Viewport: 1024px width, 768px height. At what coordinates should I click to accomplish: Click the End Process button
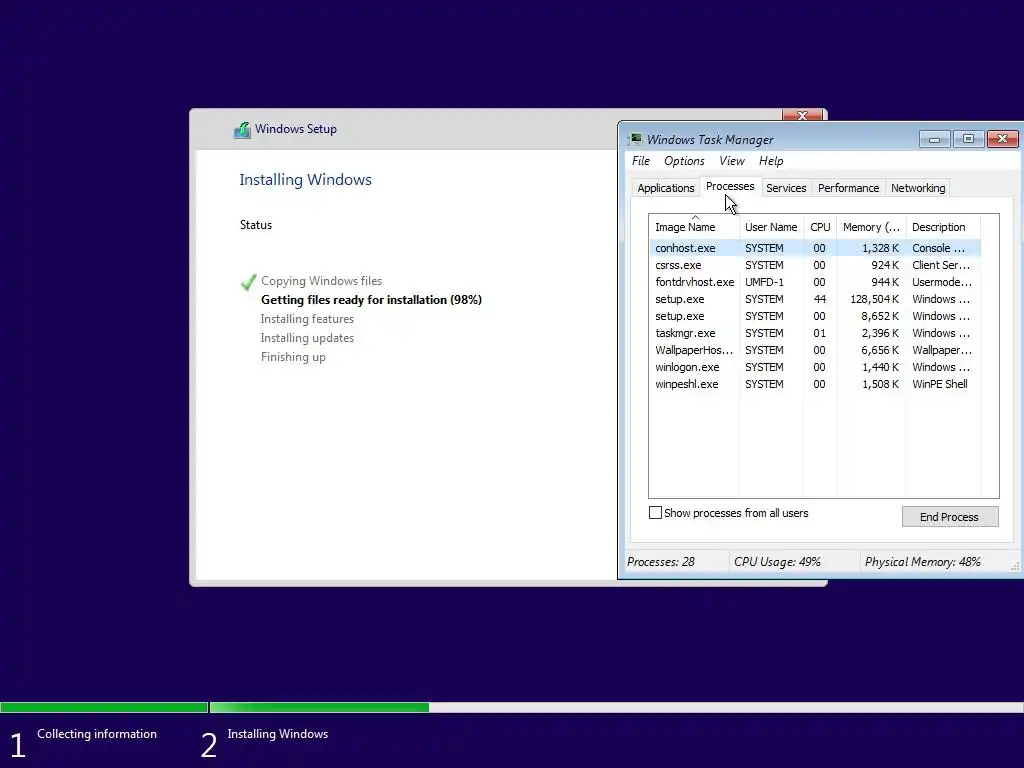(x=950, y=517)
